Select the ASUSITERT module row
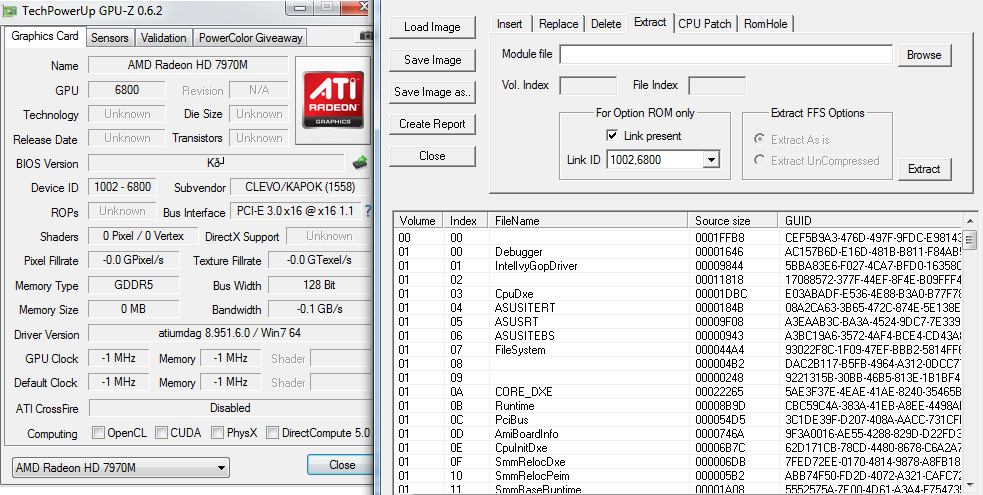This screenshot has width=983, height=495. coord(678,308)
